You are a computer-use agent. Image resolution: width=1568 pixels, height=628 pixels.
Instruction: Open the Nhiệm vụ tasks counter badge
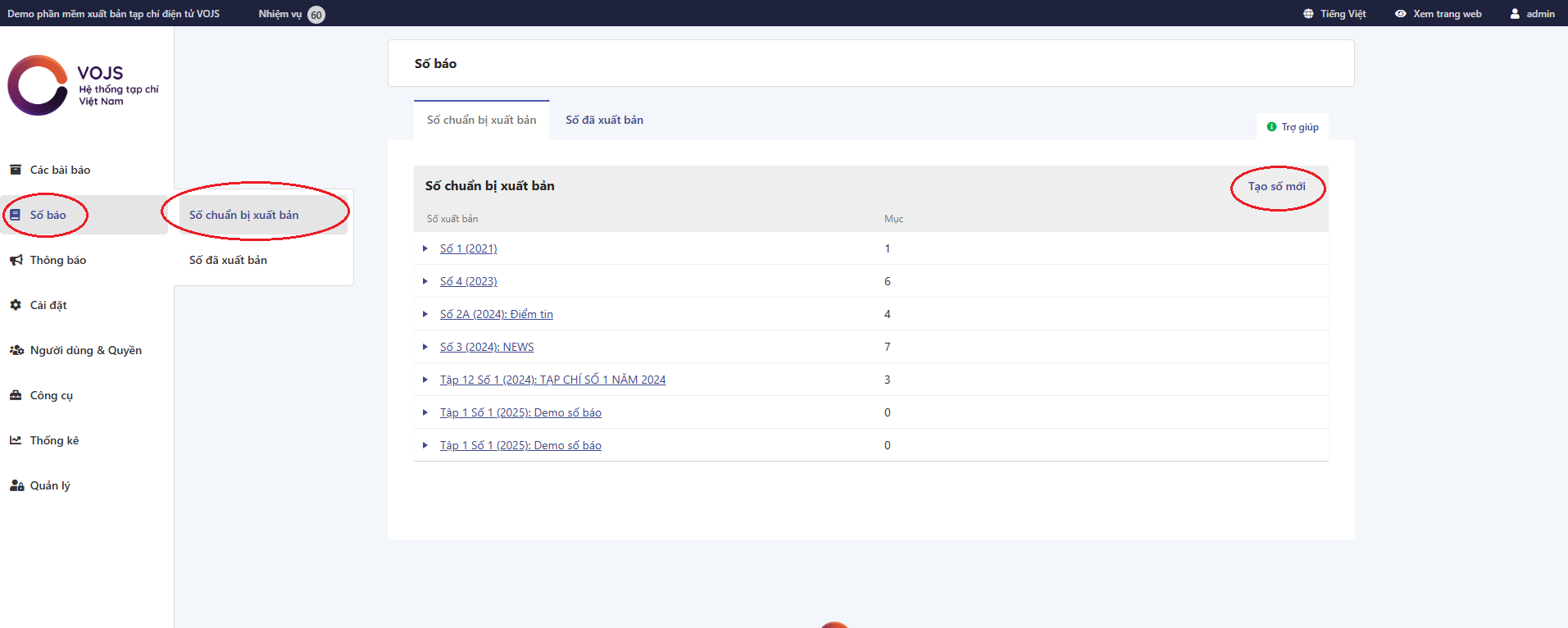click(x=316, y=15)
